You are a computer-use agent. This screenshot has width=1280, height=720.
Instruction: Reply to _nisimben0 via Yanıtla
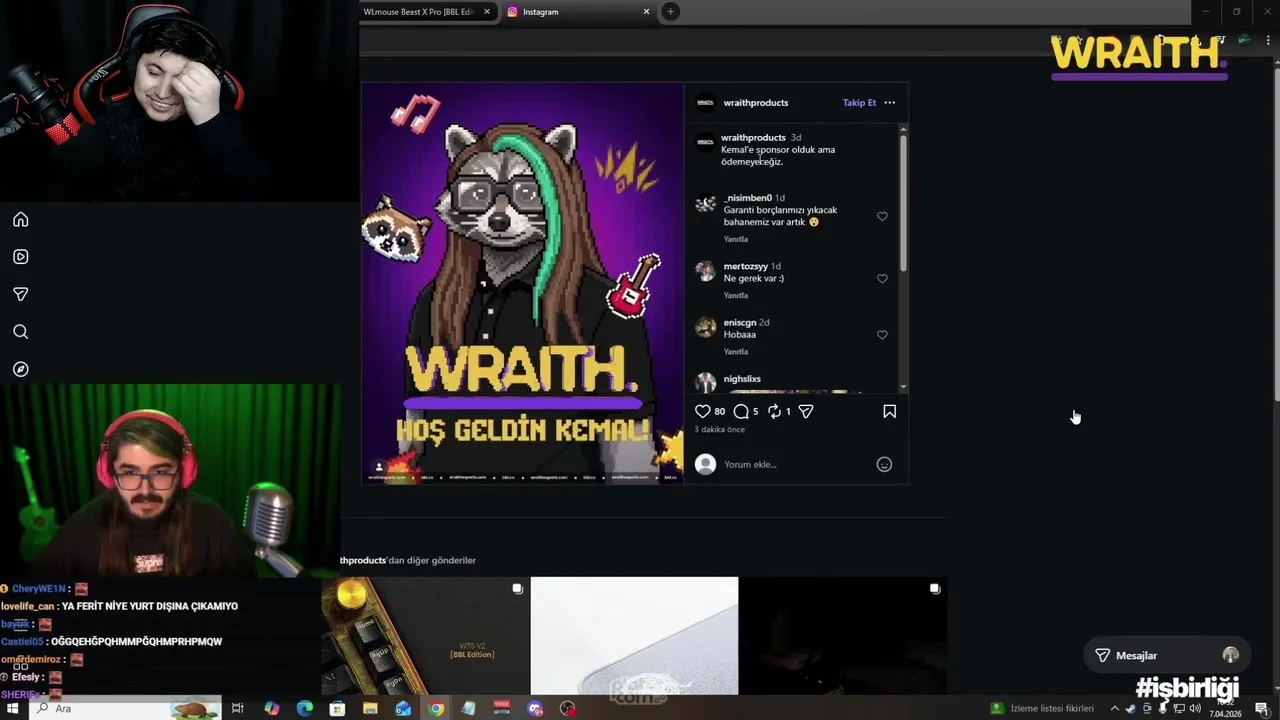pyautogui.click(x=736, y=239)
